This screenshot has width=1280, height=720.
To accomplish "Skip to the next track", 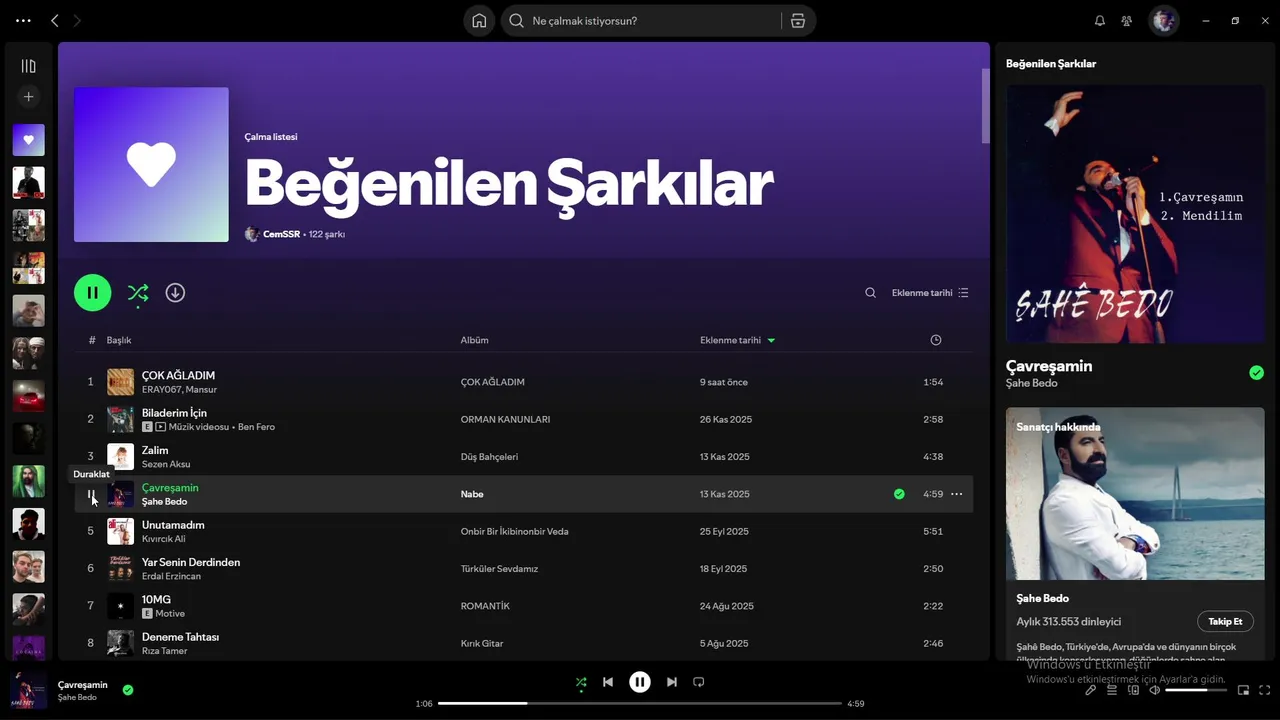I will [672, 682].
